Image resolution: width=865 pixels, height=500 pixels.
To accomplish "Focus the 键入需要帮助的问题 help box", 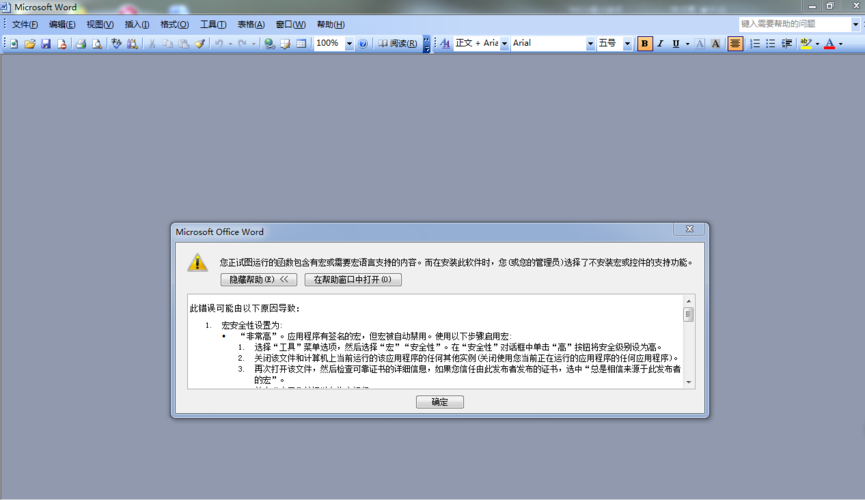I will click(x=795, y=24).
